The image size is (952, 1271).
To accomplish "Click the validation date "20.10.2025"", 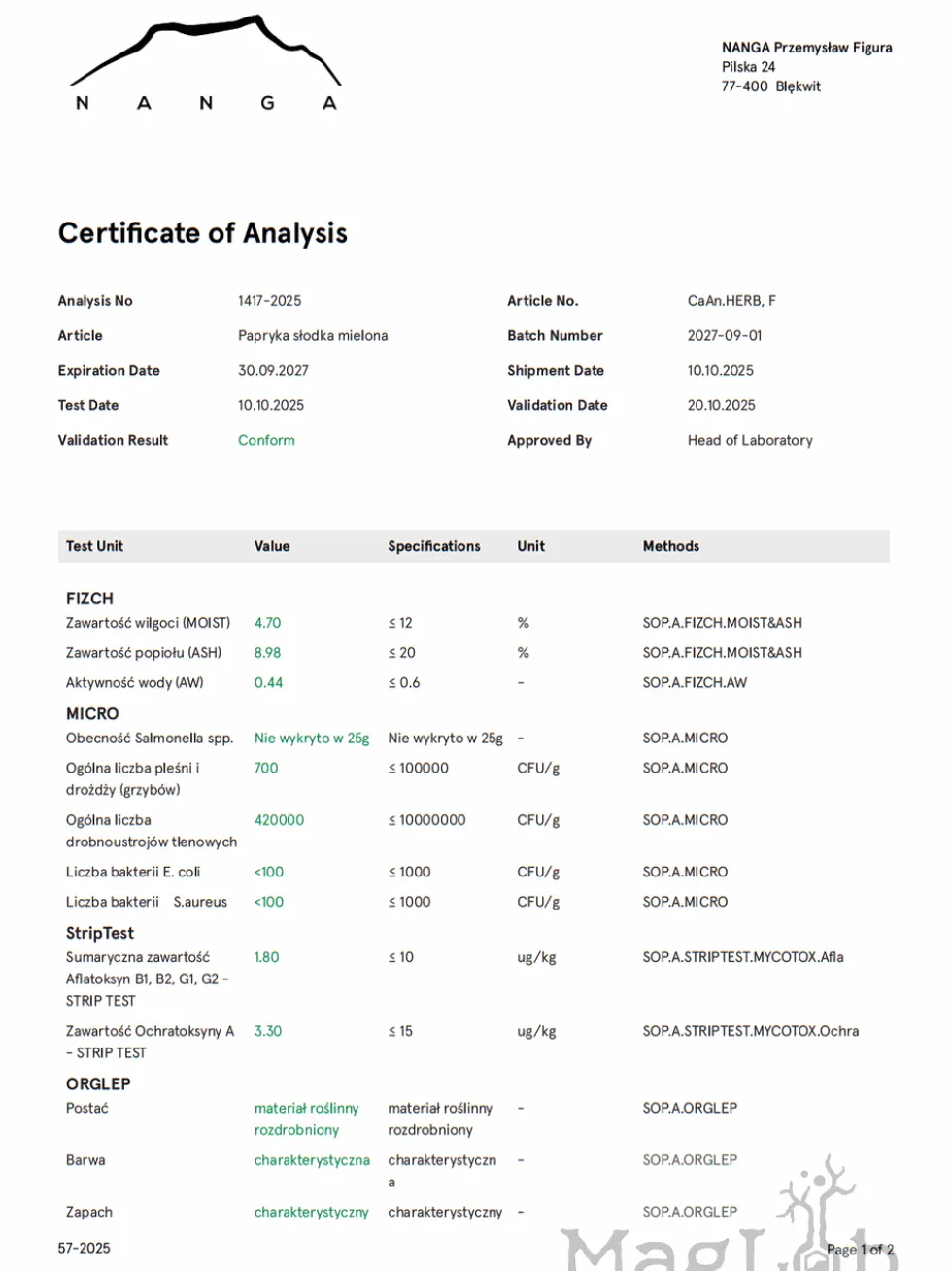I will pos(722,406).
